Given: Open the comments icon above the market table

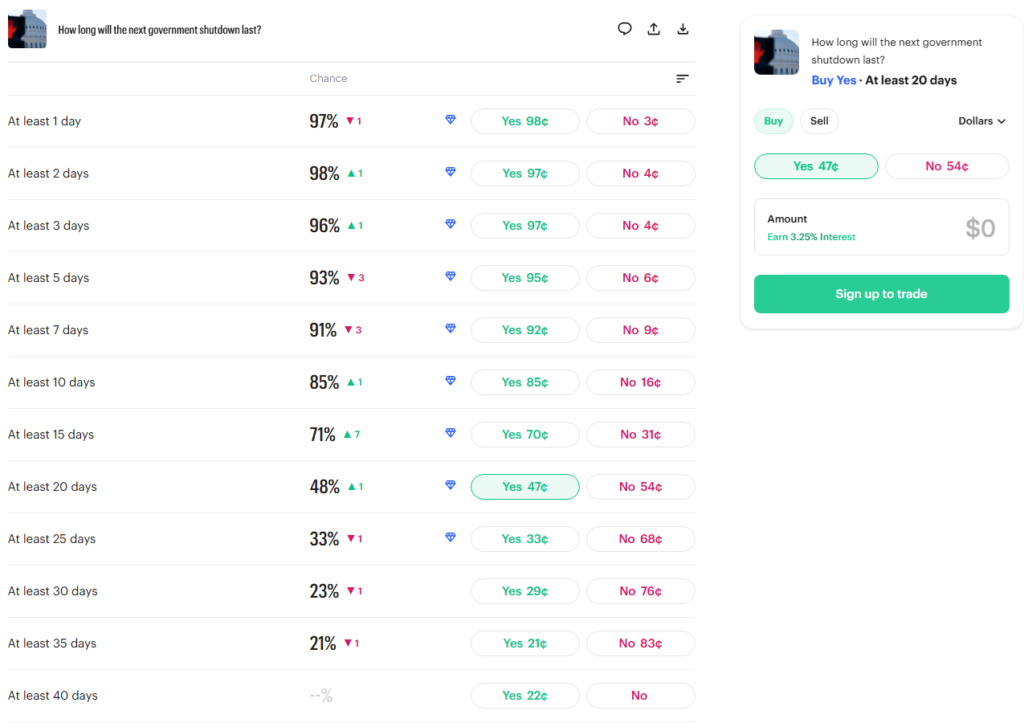Looking at the screenshot, I should click(624, 29).
